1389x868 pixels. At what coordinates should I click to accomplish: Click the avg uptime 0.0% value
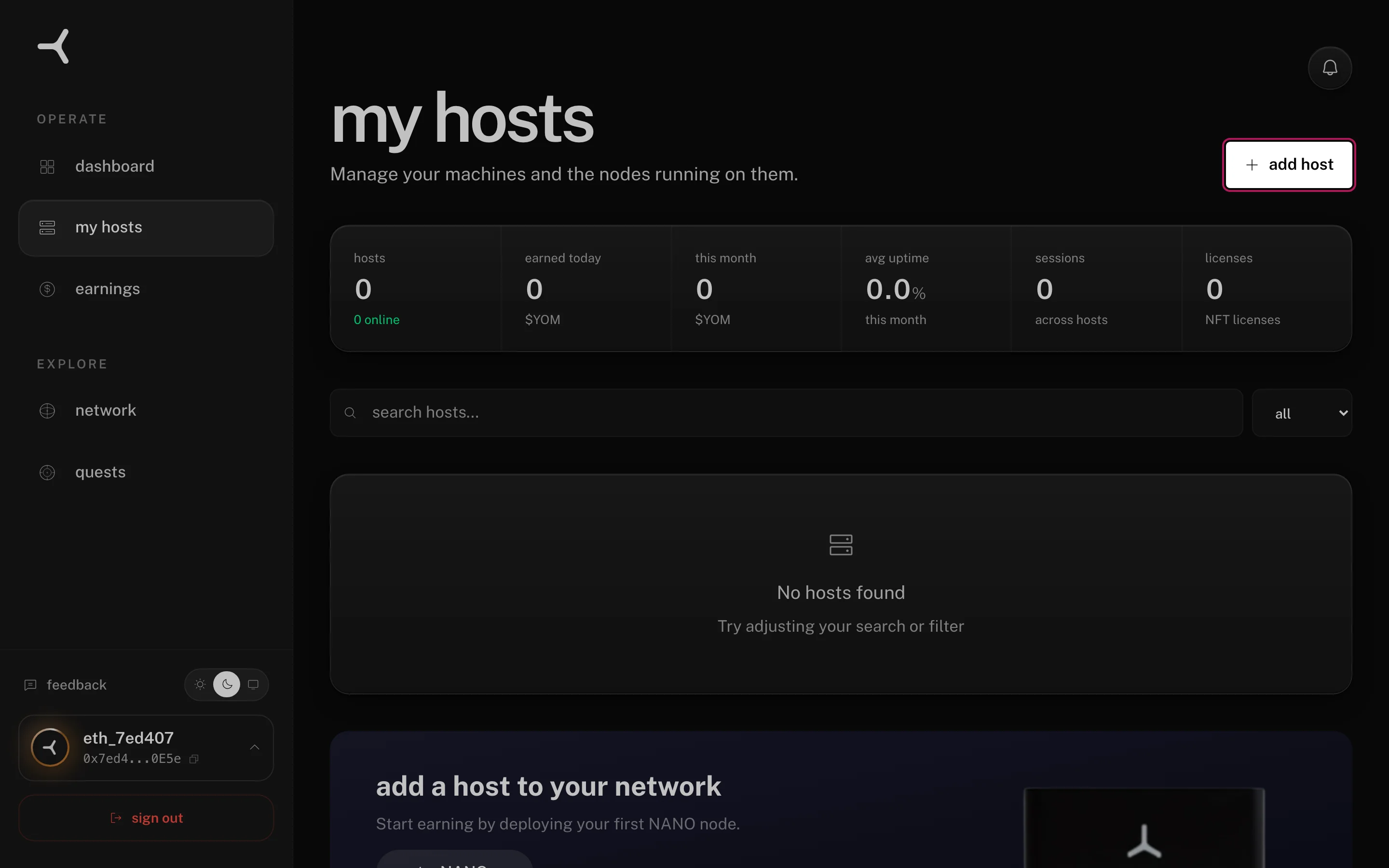click(x=896, y=289)
